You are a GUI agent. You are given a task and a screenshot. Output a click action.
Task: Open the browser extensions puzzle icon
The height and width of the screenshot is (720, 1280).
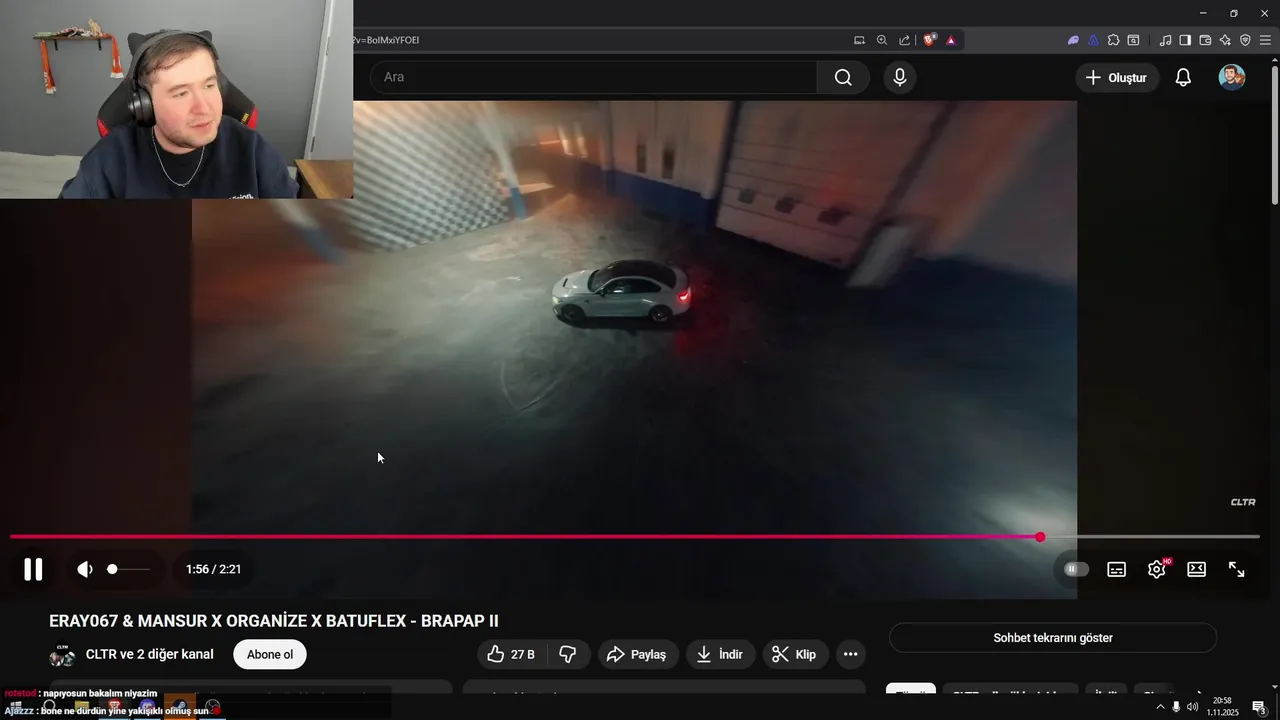1113,40
